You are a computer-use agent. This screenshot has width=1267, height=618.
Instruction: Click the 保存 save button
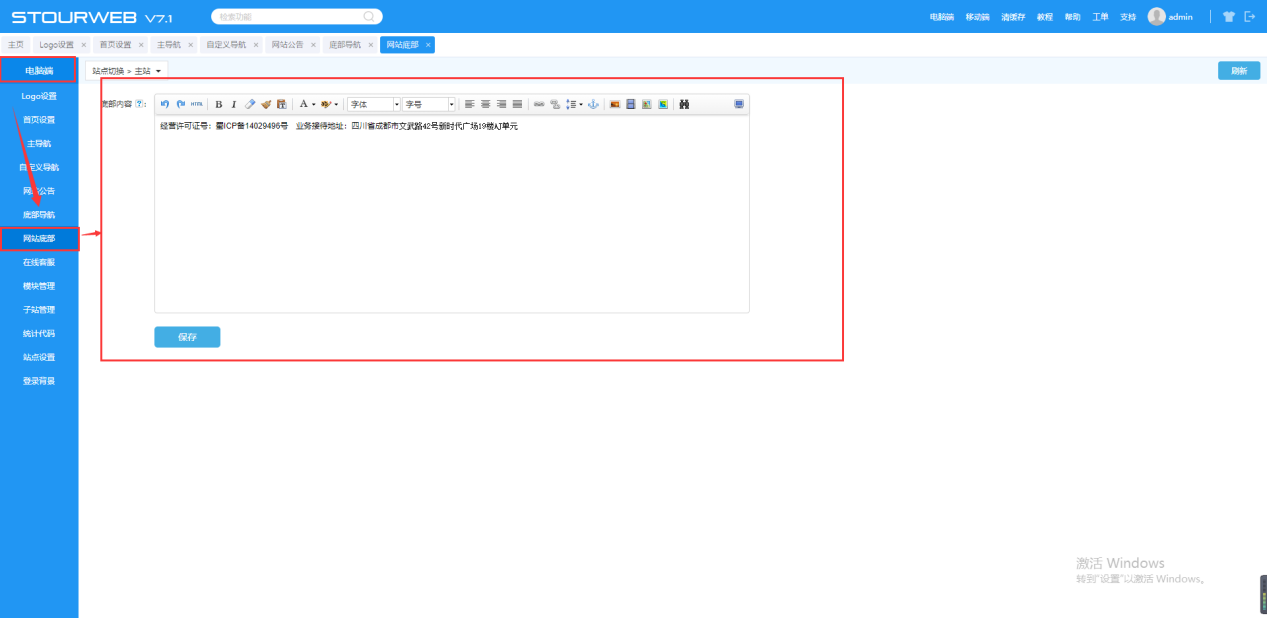pyautogui.click(x=187, y=337)
